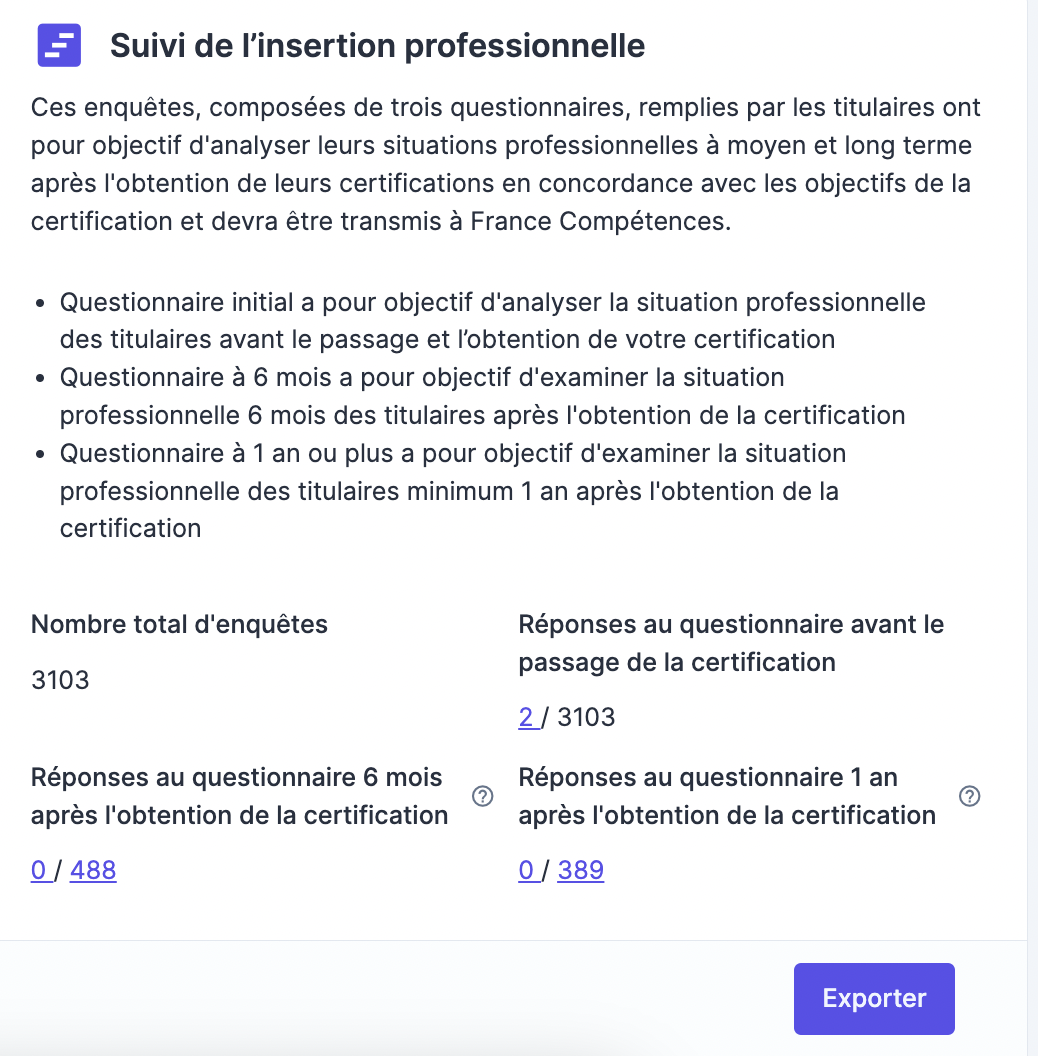Image resolution: width=1038 pixels, height=1056 pixels.
Task: Select the "Questionnaire à 1 an ou plus" bullet
Action: point(452,490)
